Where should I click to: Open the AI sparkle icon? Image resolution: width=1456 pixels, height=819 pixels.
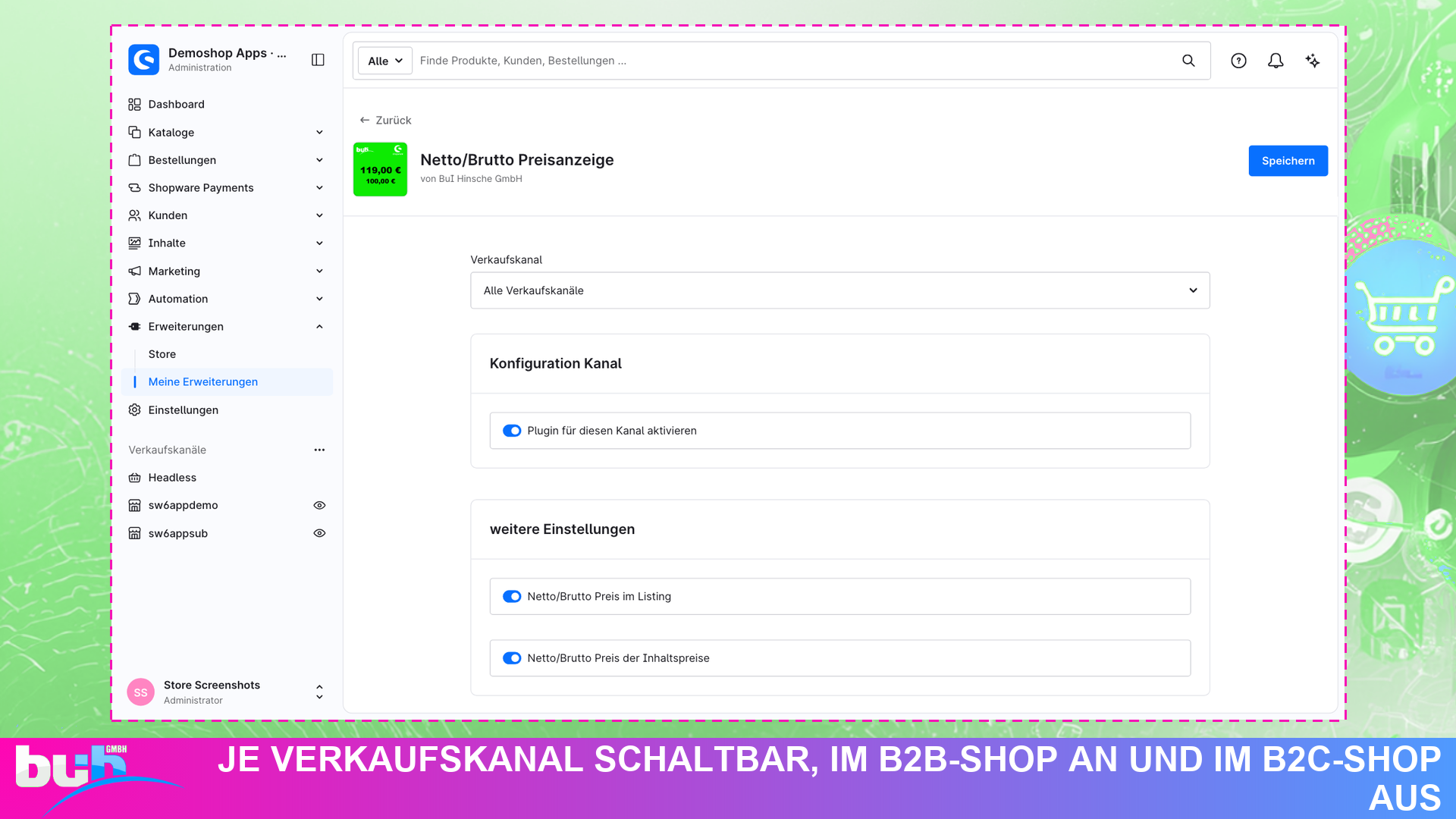1313,61
